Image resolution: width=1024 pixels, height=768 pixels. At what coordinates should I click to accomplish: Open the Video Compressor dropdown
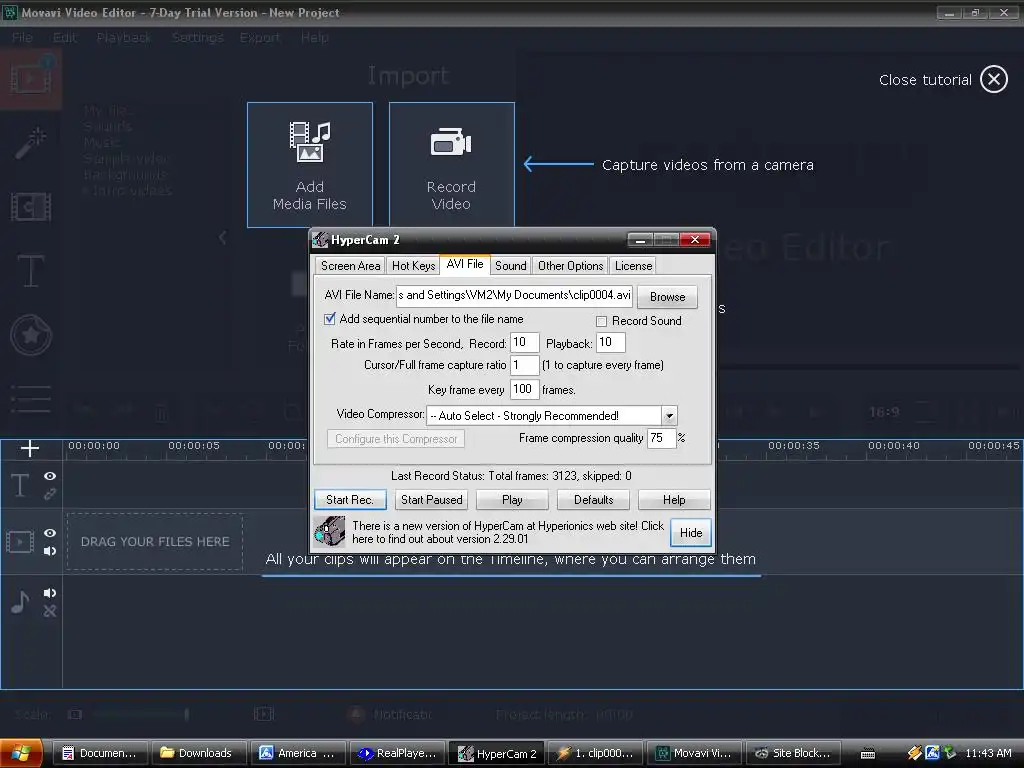click(x=669, y=415)
